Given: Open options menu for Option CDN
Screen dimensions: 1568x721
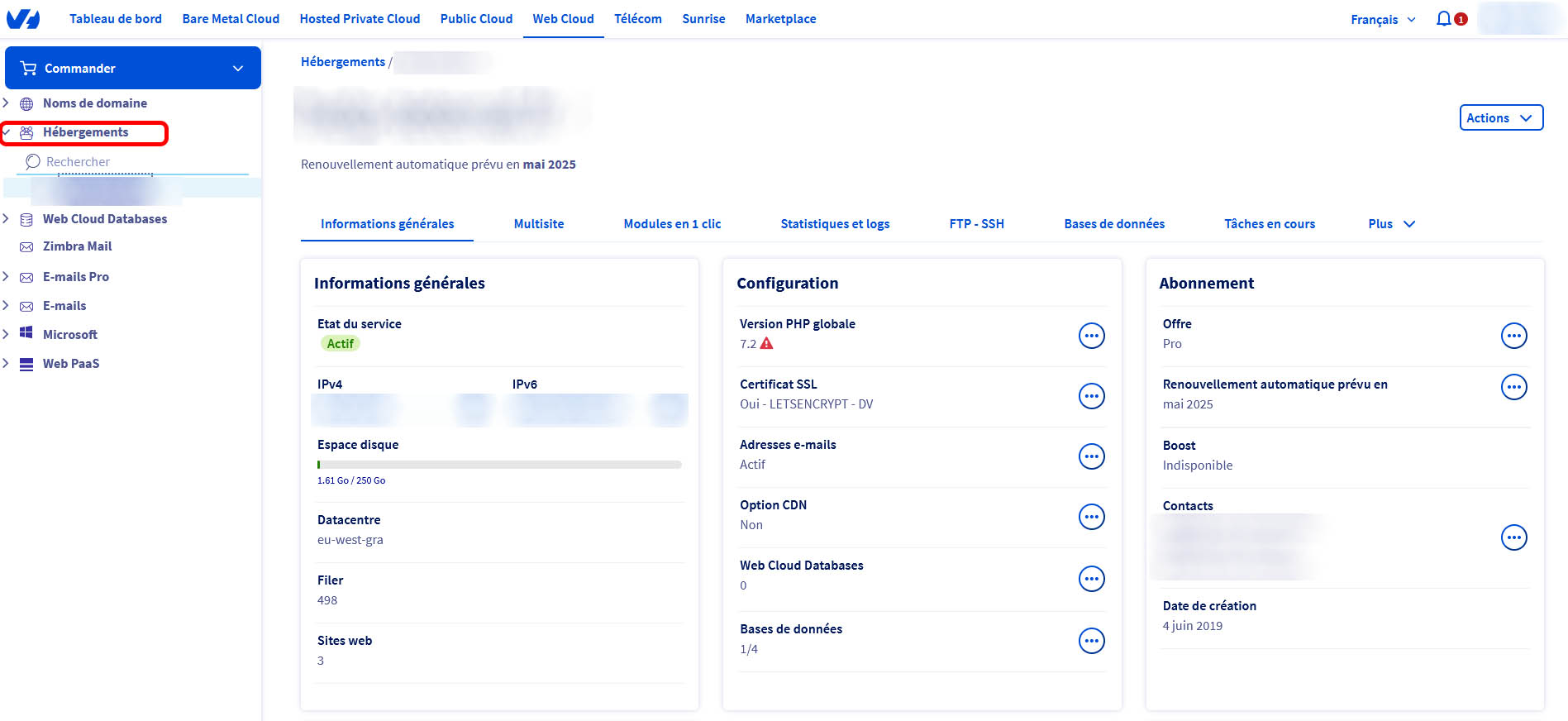Looking at the screenshot, I should tap(1091, 517).
